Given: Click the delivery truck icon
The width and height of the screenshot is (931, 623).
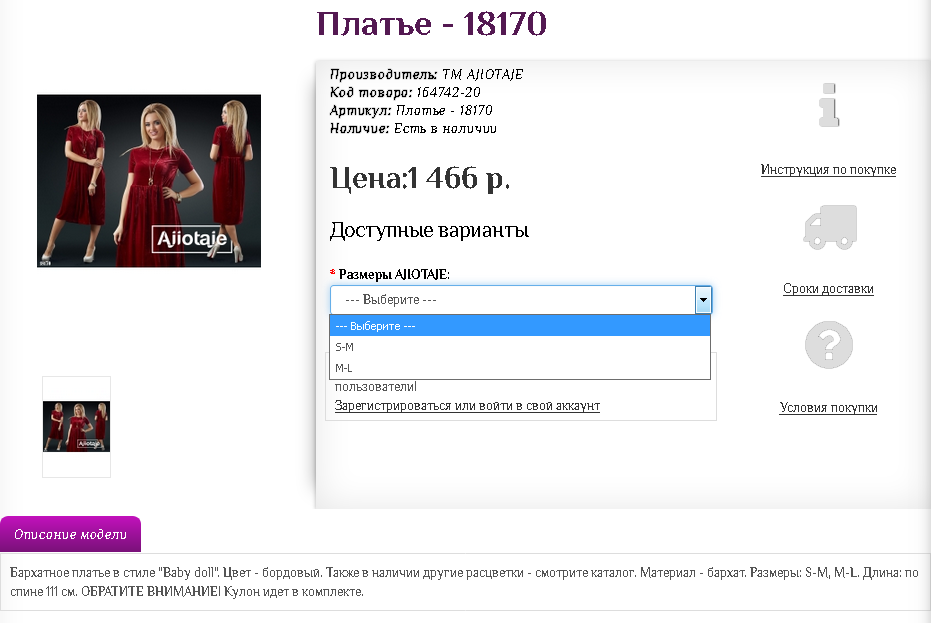Looking at the screenshot, I should [830, 227].
